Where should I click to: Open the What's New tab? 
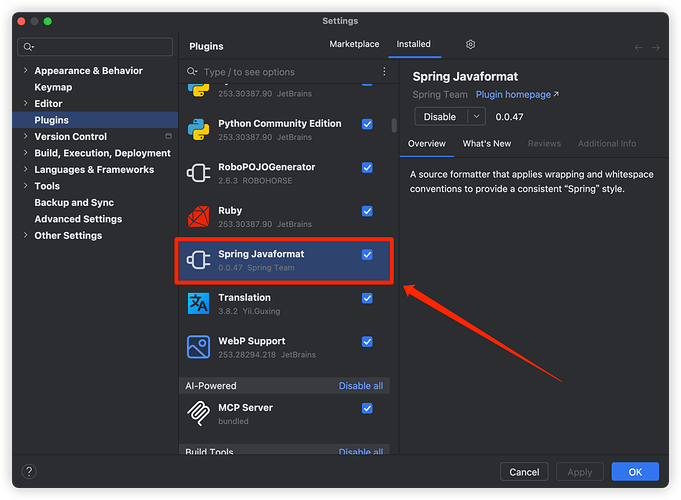point(487,144)
